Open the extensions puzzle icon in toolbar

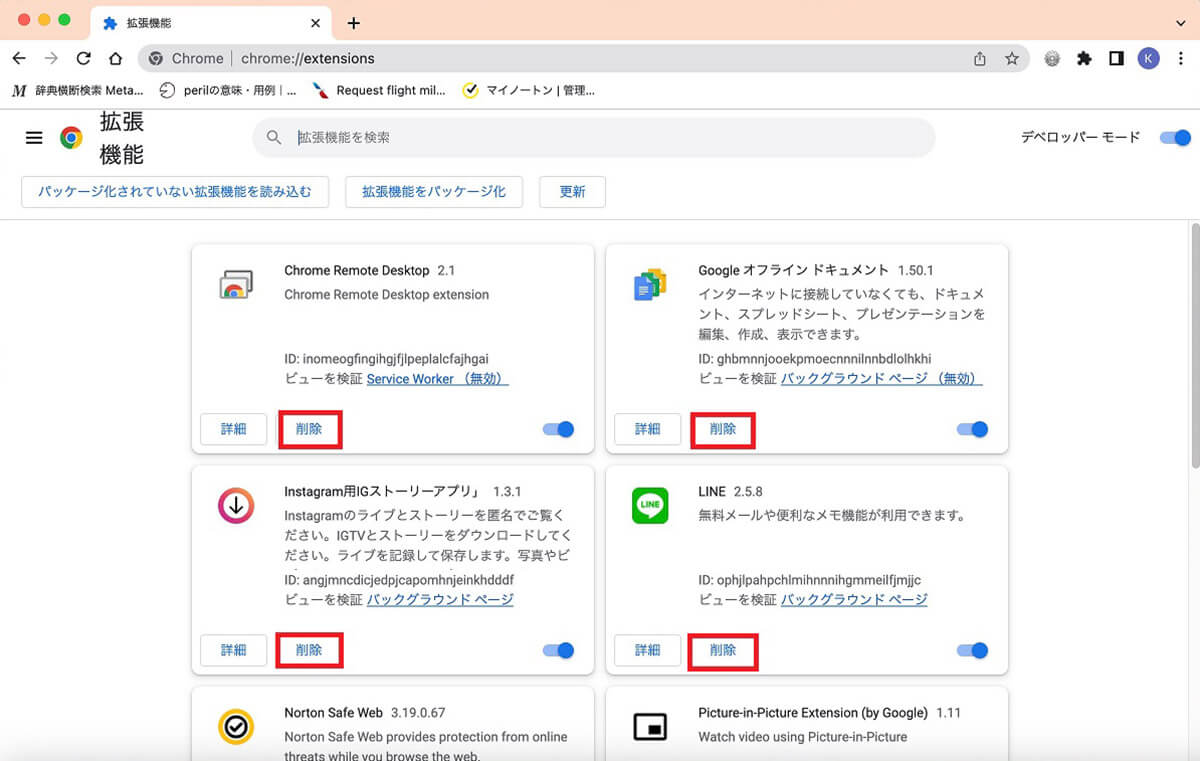click(1084, 59)
